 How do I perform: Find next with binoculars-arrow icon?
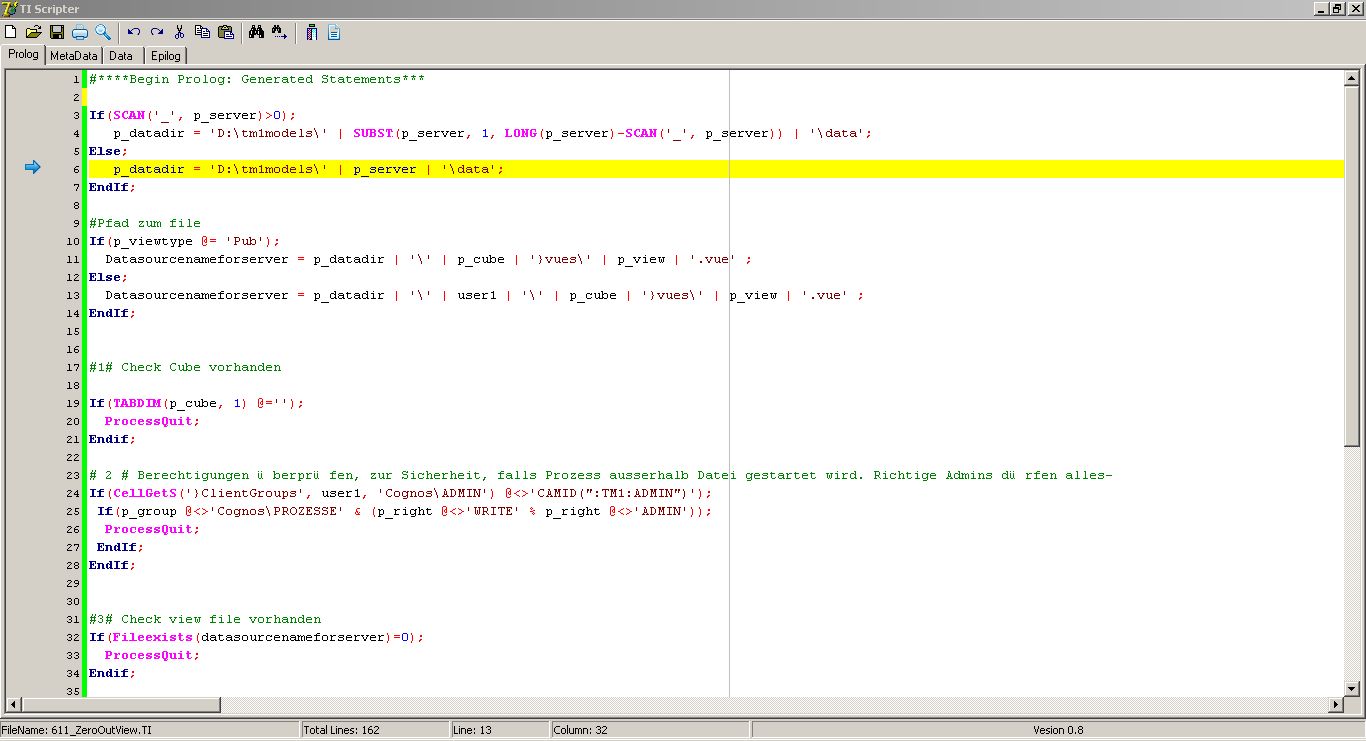pos(280,32)
